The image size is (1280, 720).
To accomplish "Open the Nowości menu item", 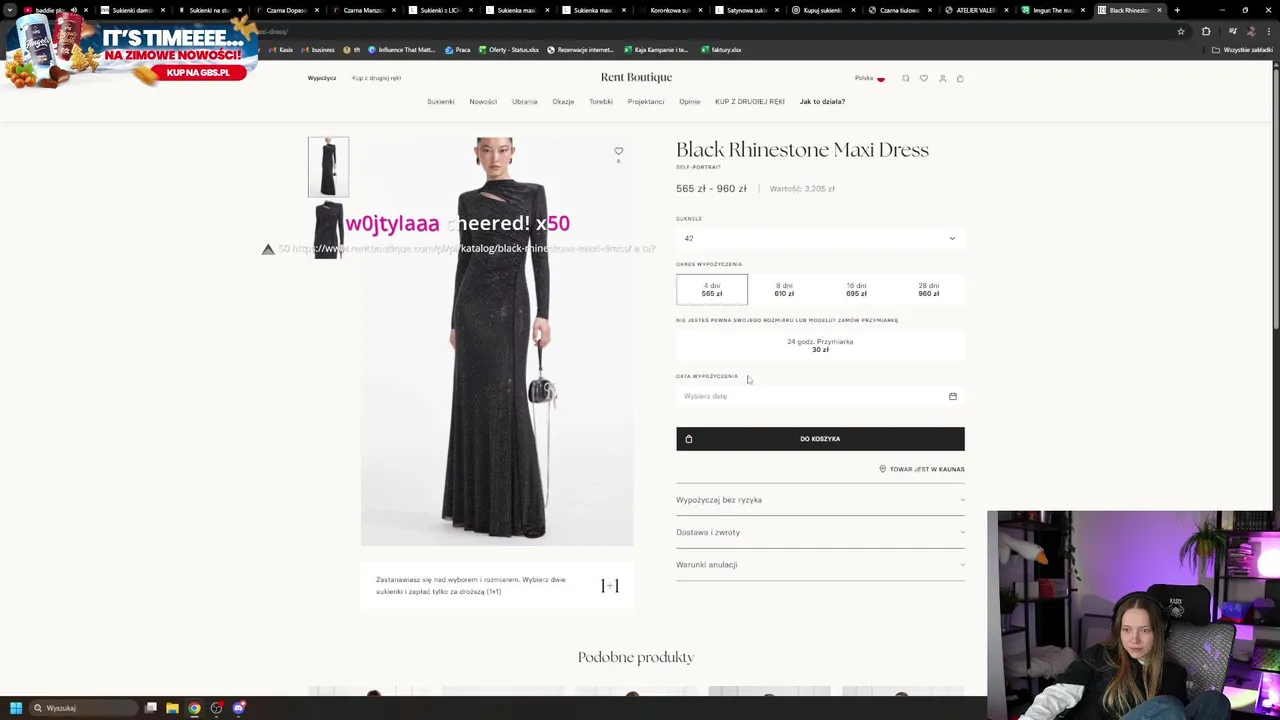I will click(483, 101).
